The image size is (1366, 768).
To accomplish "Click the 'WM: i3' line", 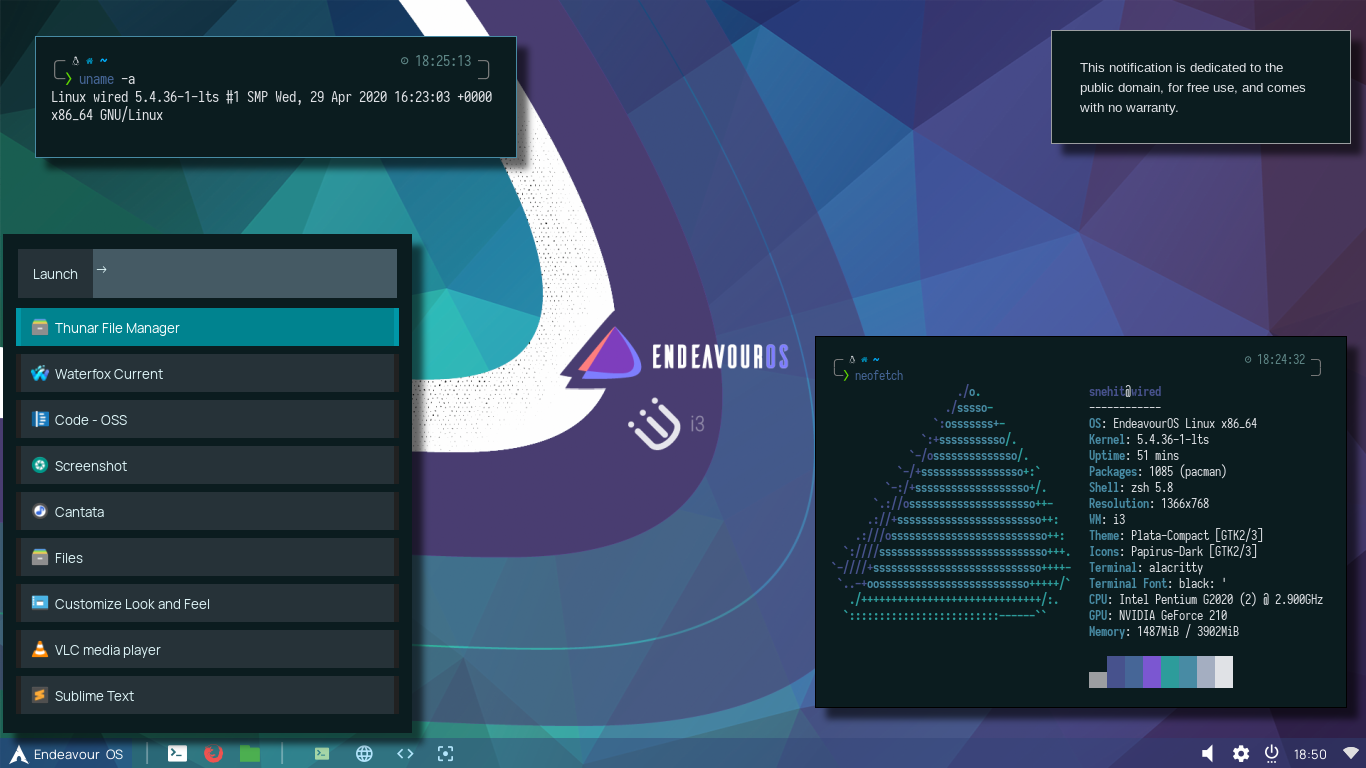I will click(x=1107, y=519).
